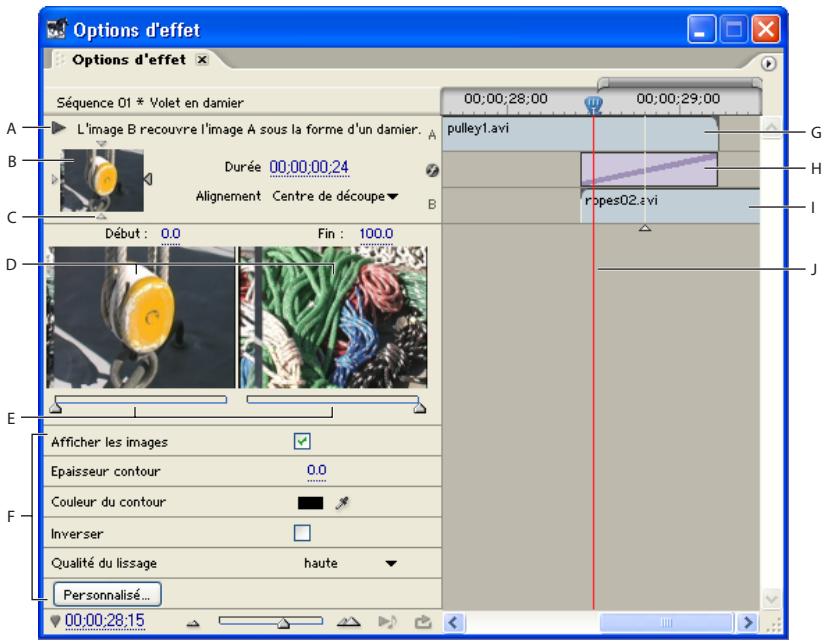Open the Alignement dropdown
This screenshot has width=826, height=643.
click(x=336, y=196)
